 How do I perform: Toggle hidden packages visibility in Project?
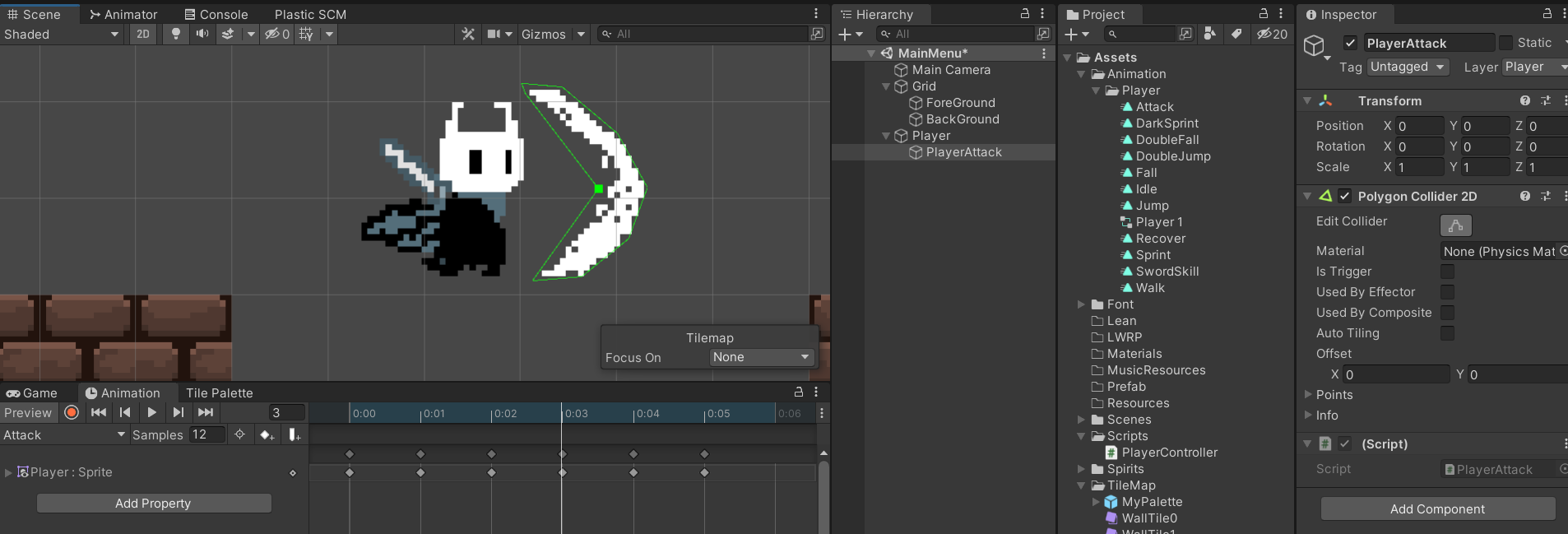(1272, 34)
